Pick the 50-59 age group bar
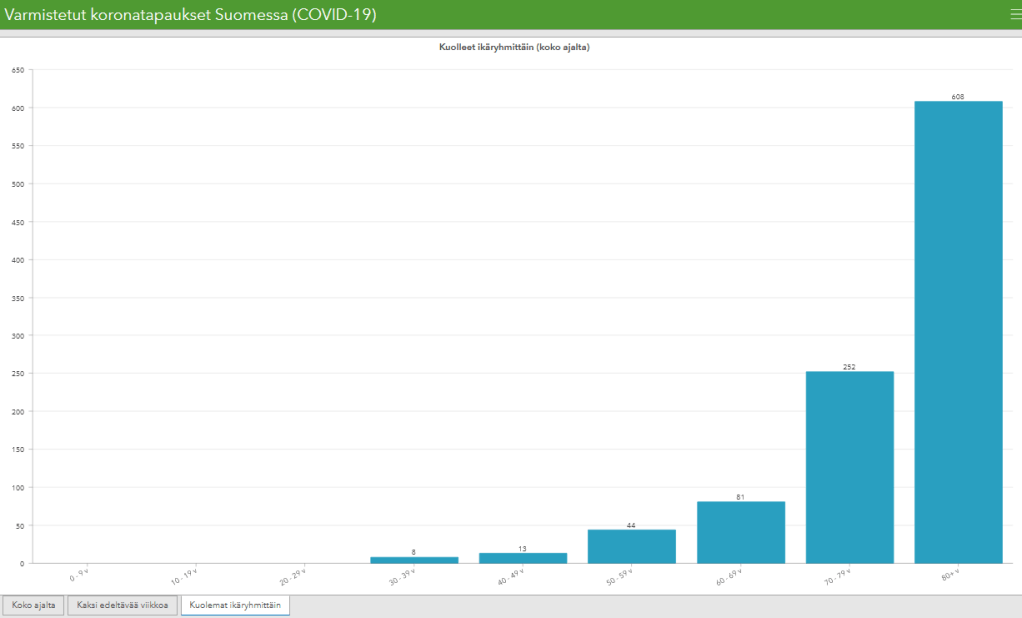 coord(631,546)
